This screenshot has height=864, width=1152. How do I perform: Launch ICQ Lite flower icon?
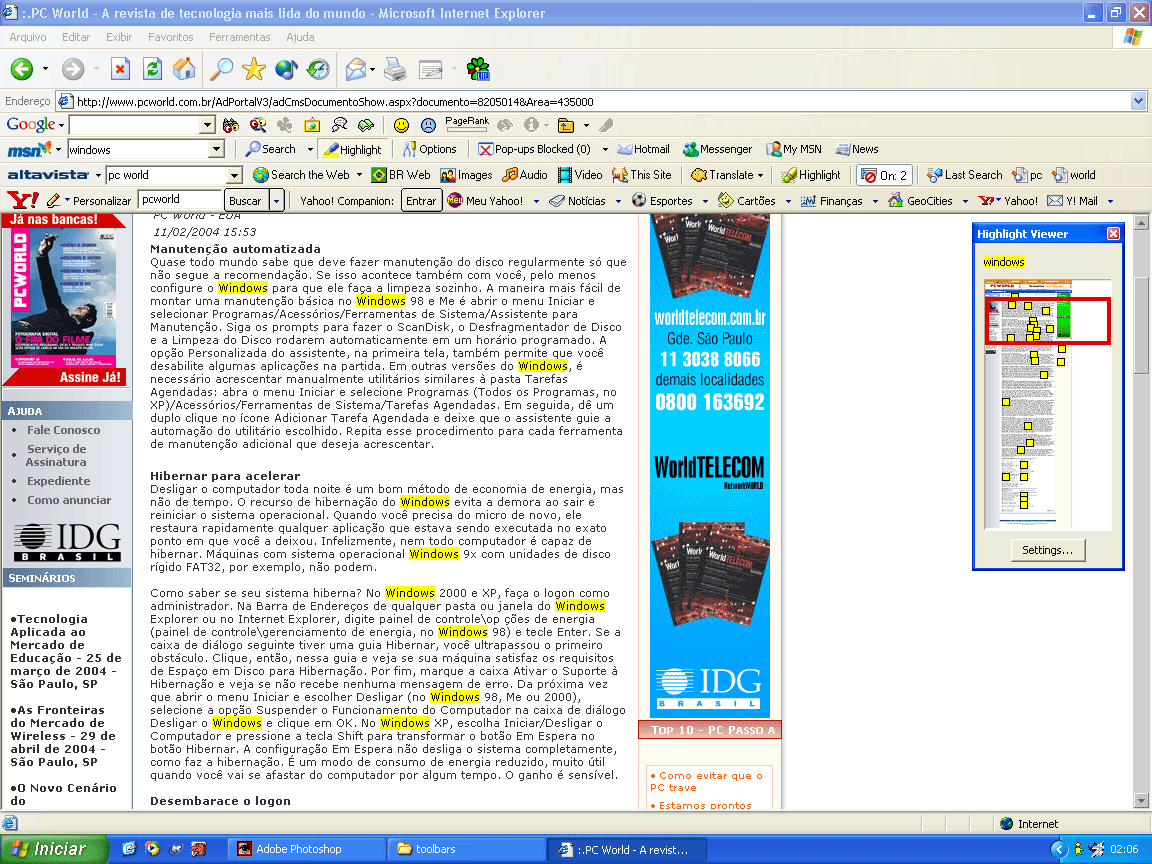pyautogui.click(x=478, y=69)
